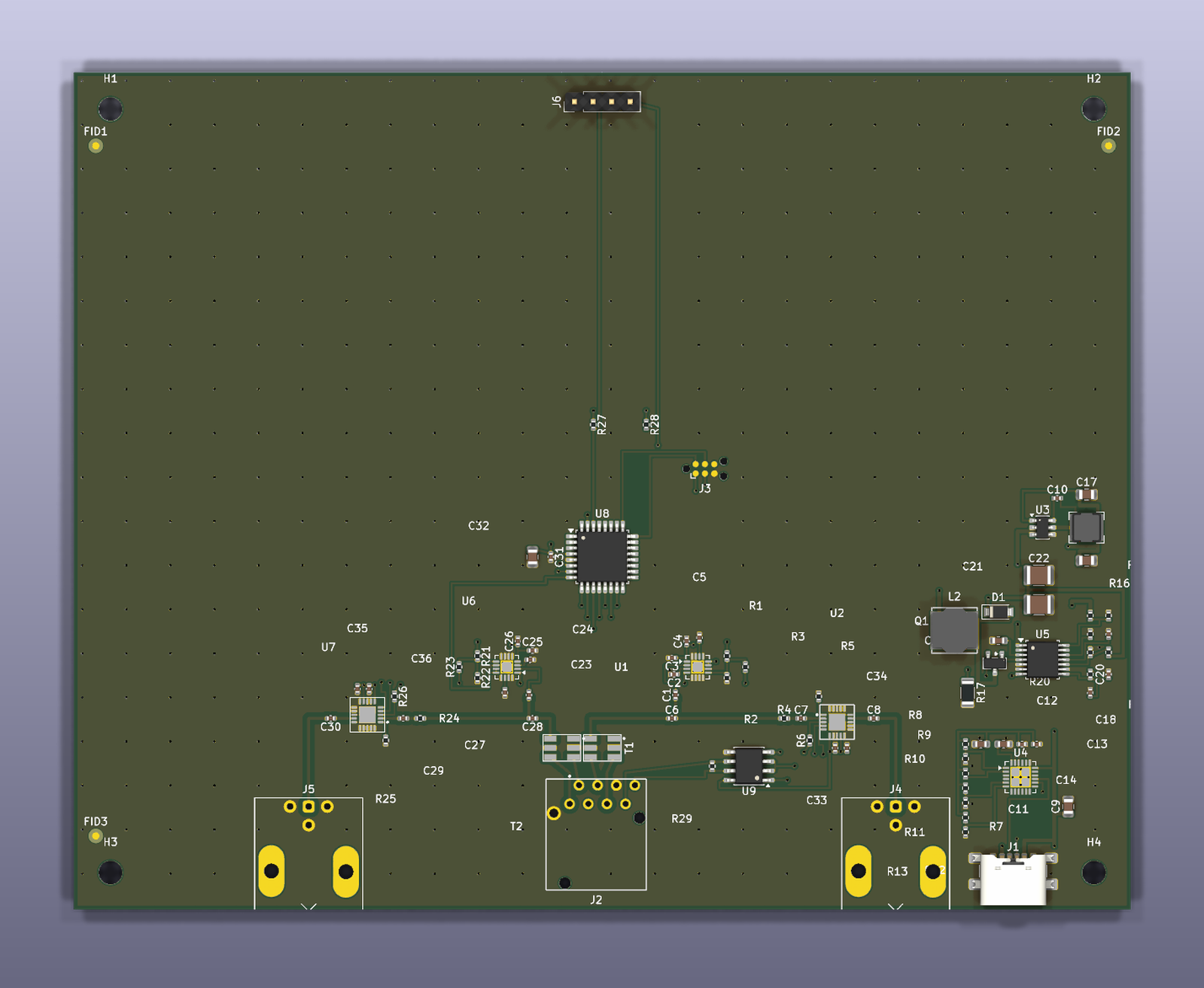Click the J4 reference label
Viewport: 1204px width, 988px height.
click(895, 789)
